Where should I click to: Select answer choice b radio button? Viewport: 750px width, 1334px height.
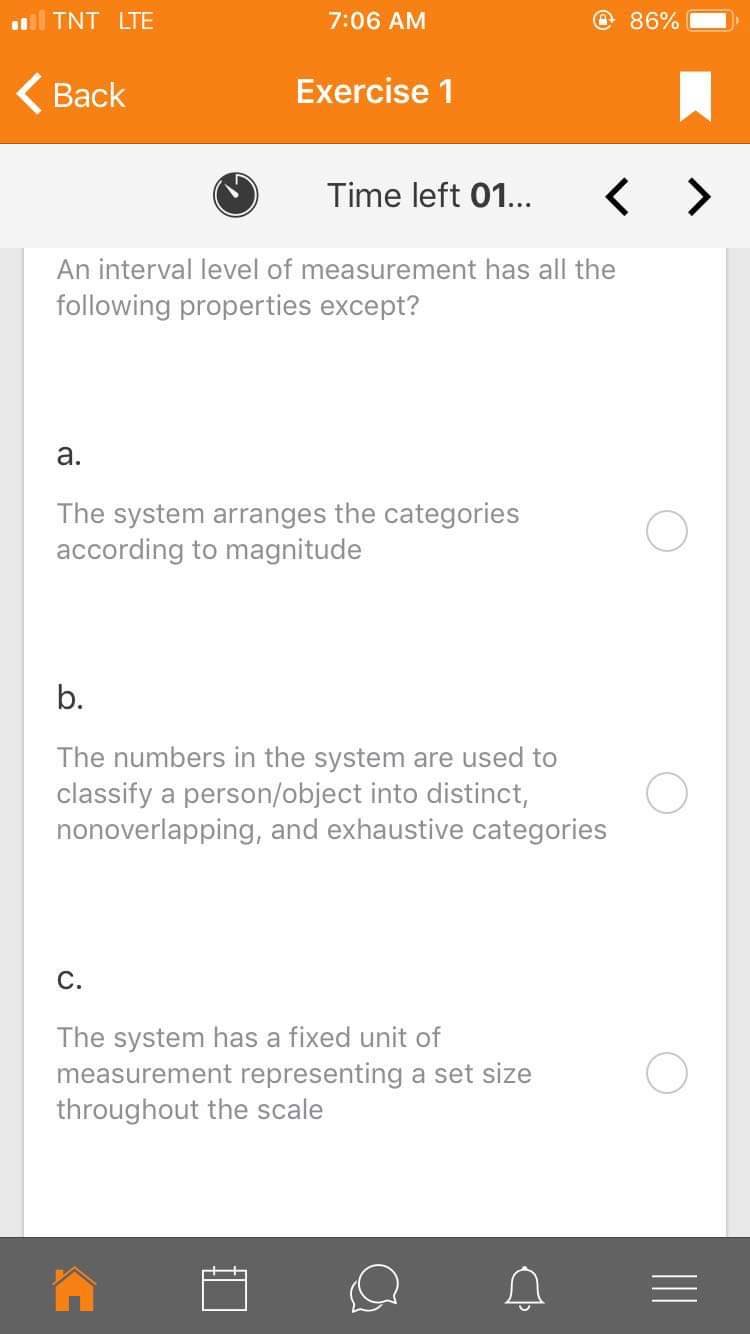[x=667, y=793]
